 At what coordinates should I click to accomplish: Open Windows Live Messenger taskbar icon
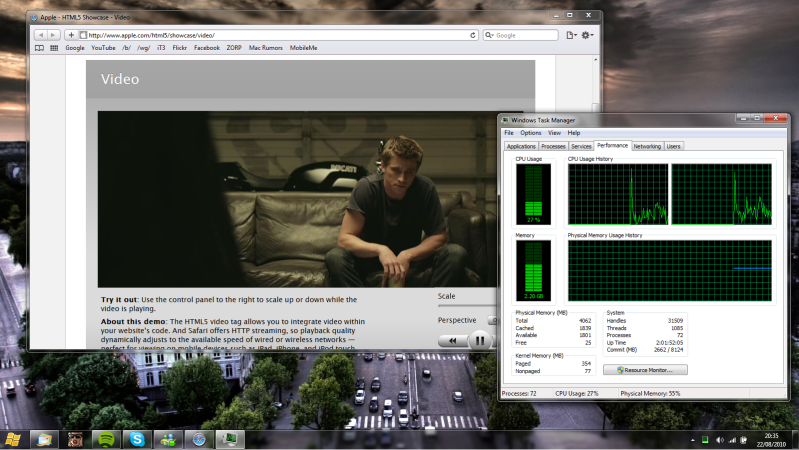168,439
